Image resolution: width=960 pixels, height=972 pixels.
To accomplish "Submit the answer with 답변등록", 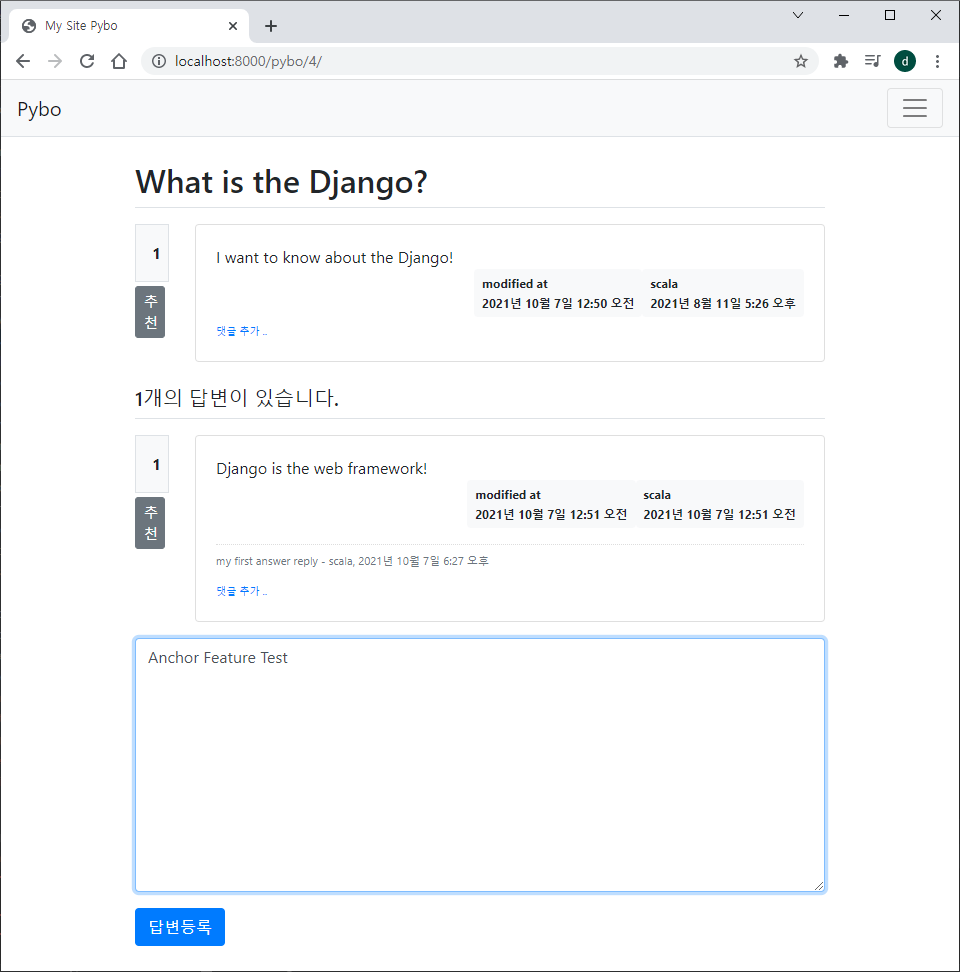I will (180, 927).
